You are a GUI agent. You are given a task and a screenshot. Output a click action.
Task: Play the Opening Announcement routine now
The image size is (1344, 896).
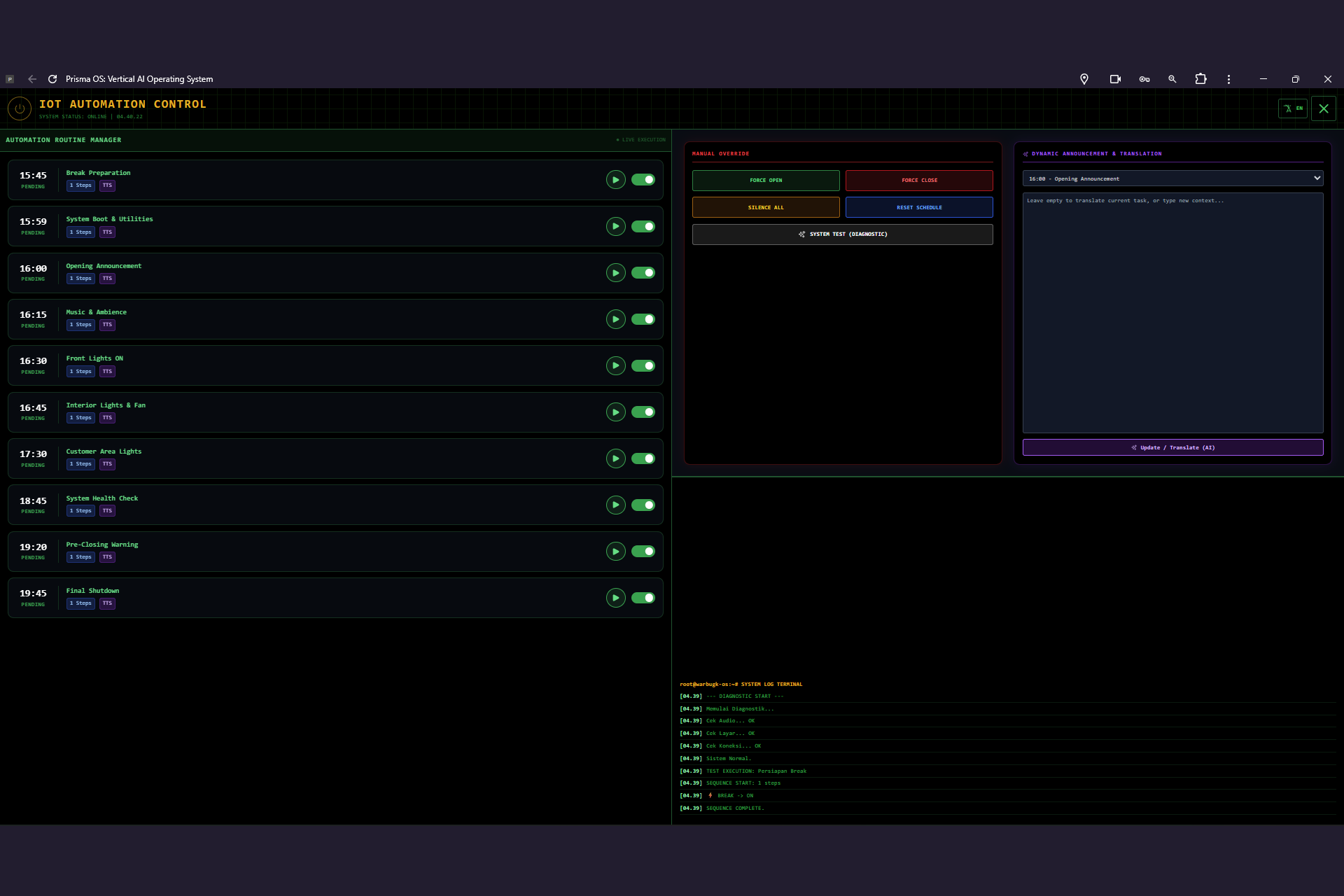[x=615, y=273]
